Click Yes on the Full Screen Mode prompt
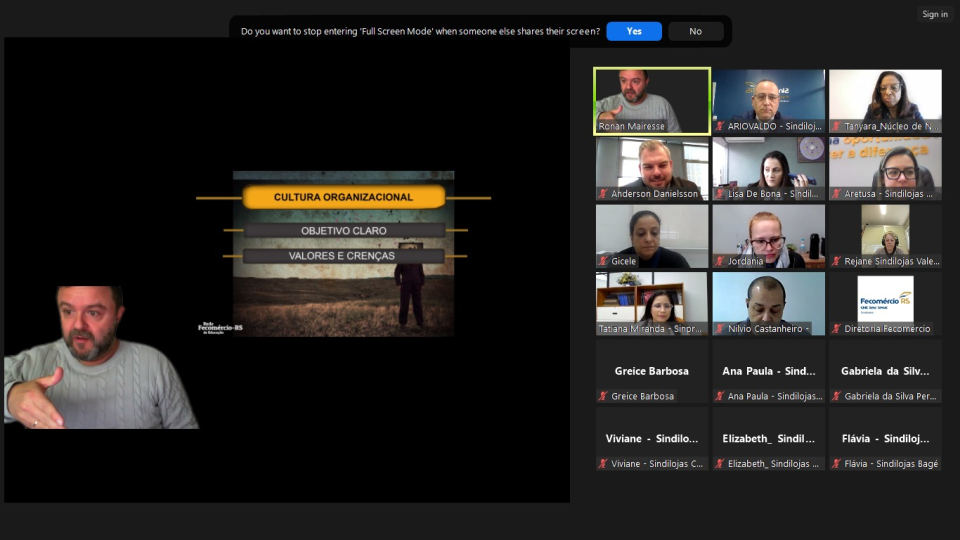Screen dimensions: 960x540 (634, 31)
